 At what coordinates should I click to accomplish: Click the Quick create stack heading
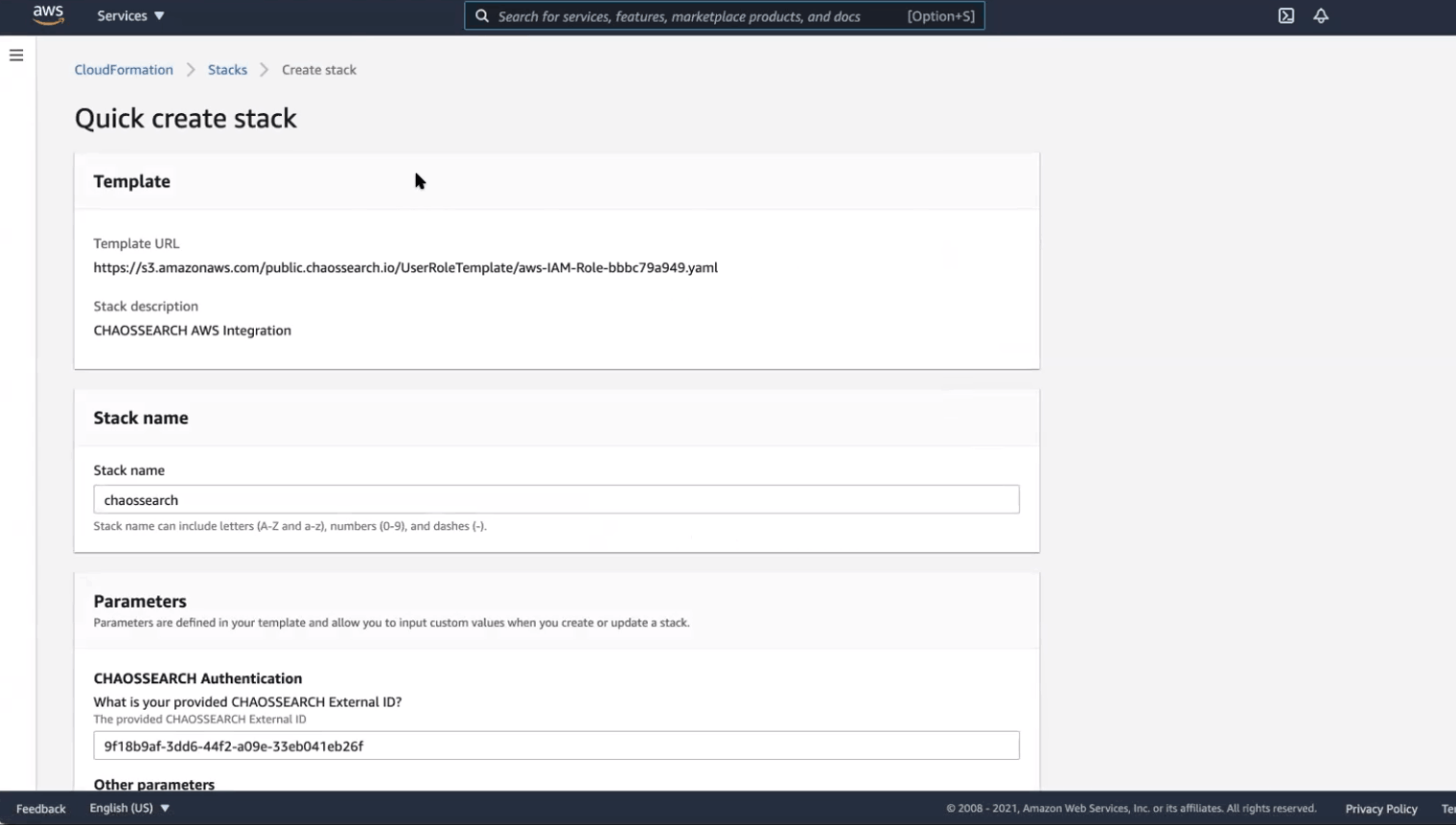[x=186, y=118]
